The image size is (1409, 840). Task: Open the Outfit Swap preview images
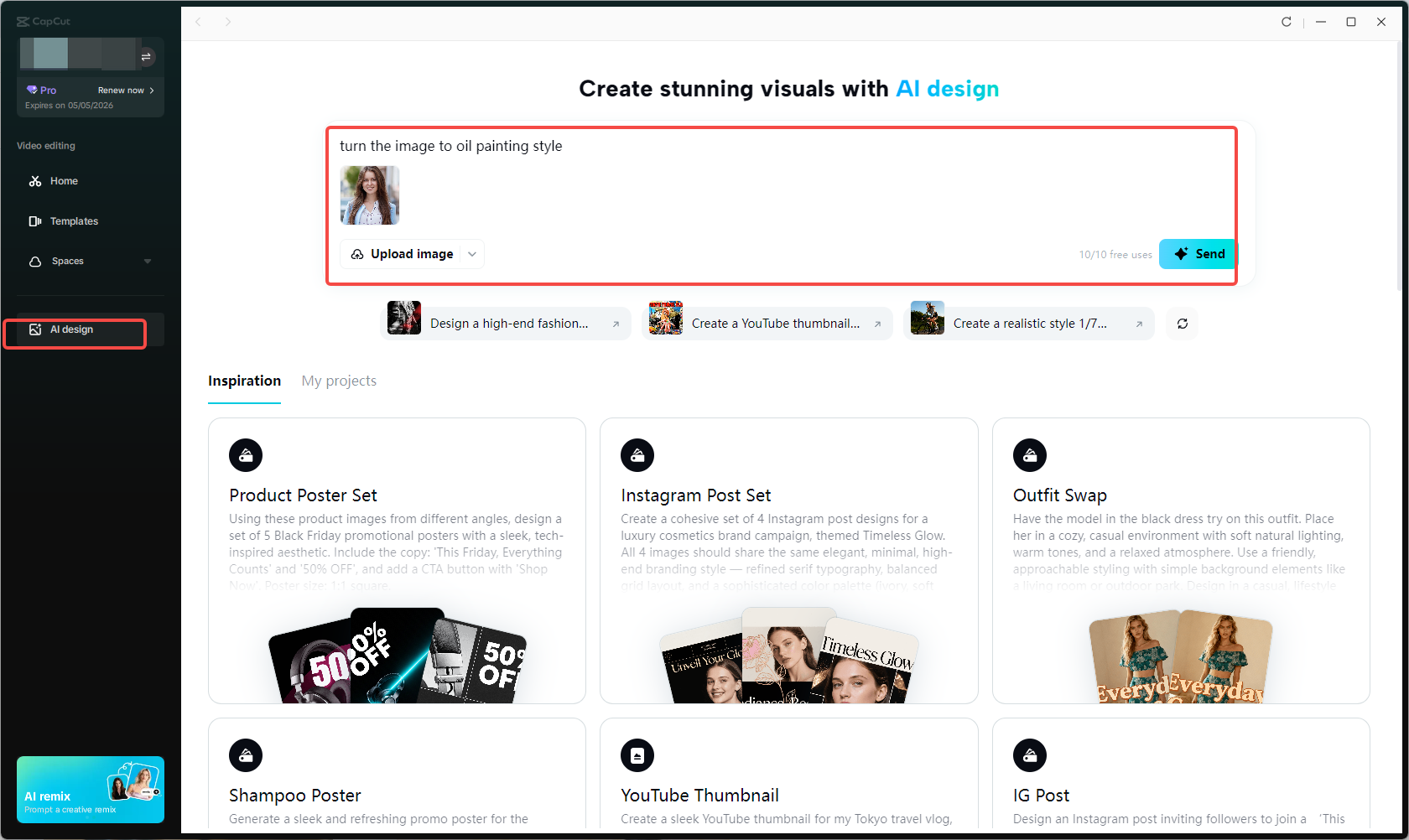(x=1181, y=656)
